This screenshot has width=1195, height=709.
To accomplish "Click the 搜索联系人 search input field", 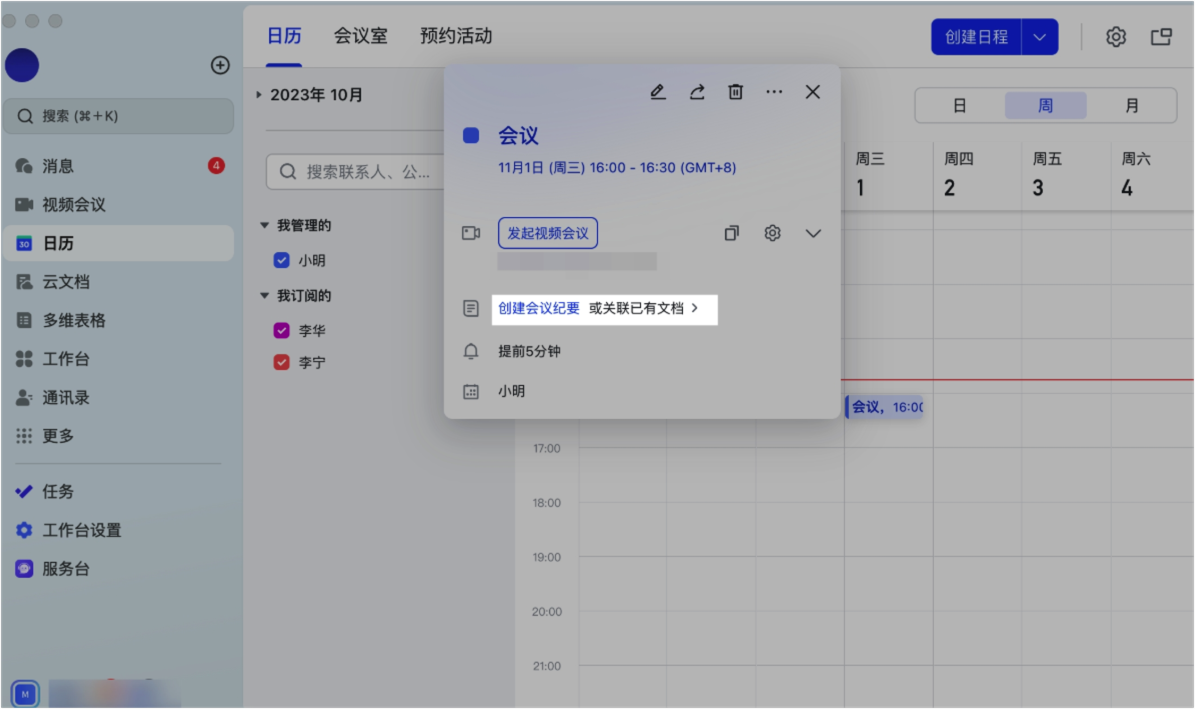I will (x=365, y=172).
